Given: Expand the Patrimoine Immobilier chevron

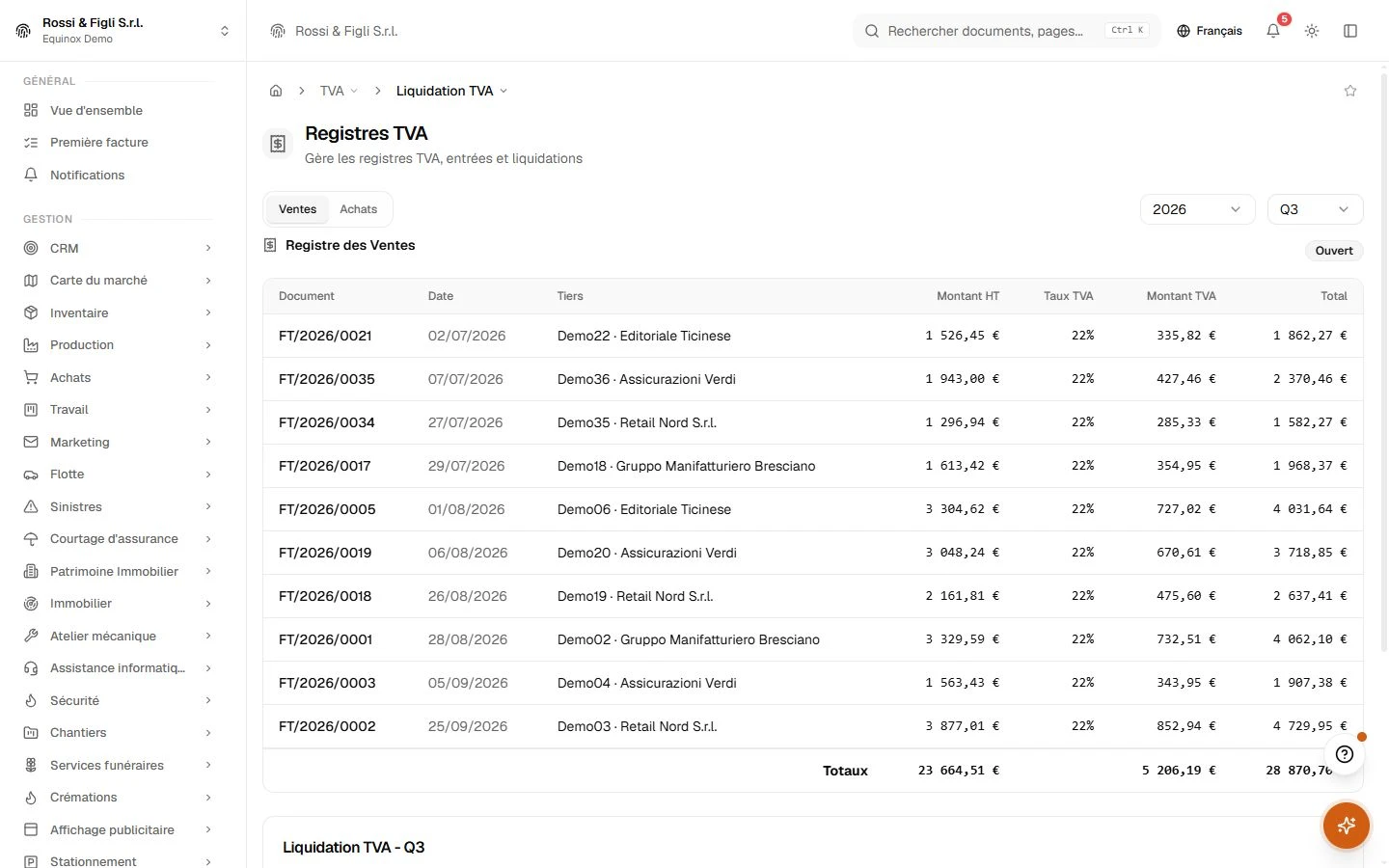Looking at the screenshot, I should coord(208,571).
